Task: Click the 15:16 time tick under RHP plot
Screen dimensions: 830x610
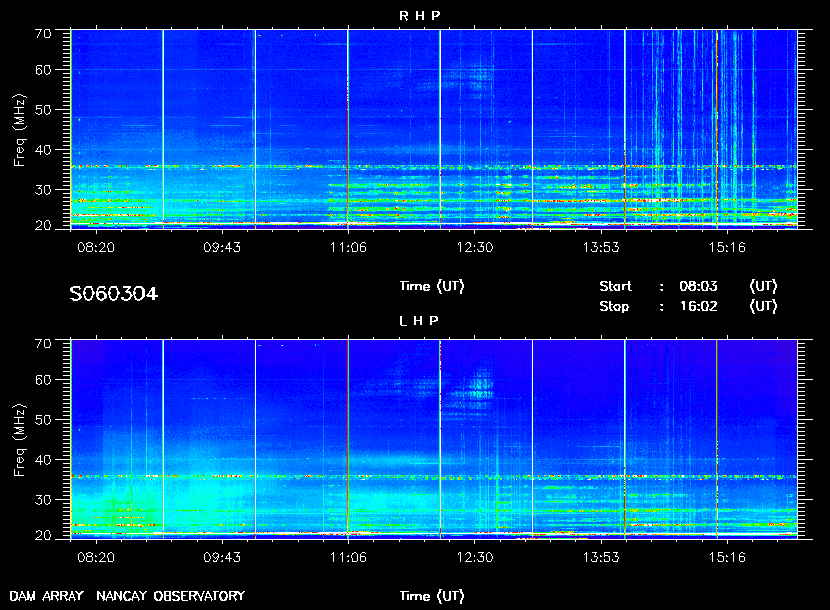Action: point(727,247)
